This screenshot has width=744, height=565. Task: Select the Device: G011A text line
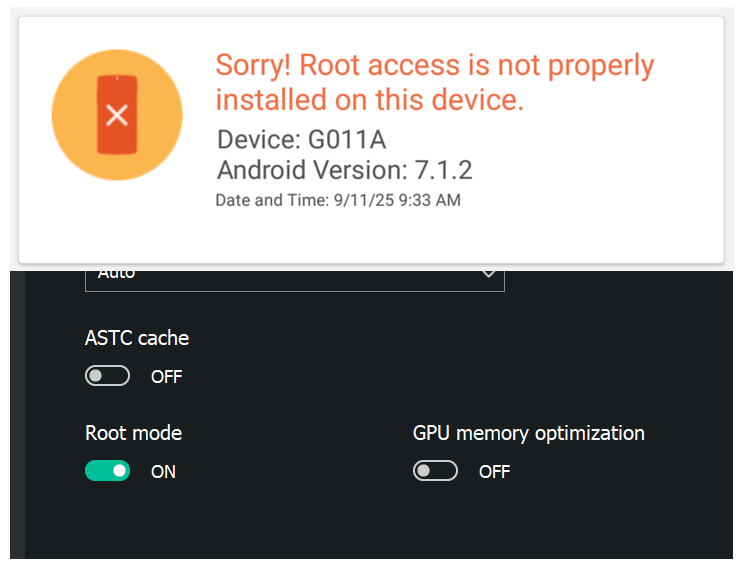point(301,140)
